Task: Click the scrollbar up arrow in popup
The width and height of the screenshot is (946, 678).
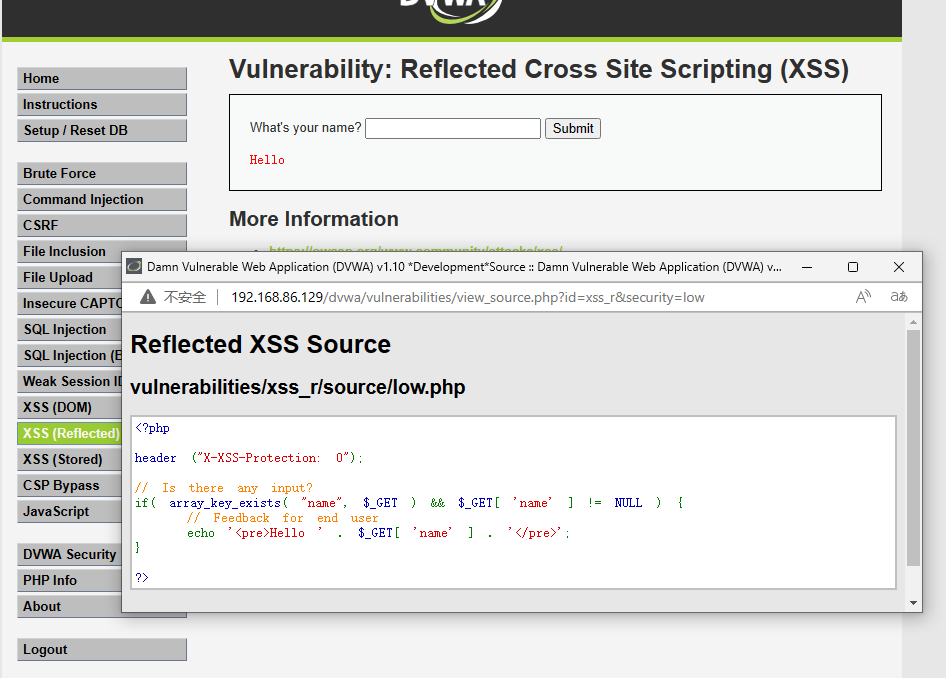Action: tap(913, 323)
